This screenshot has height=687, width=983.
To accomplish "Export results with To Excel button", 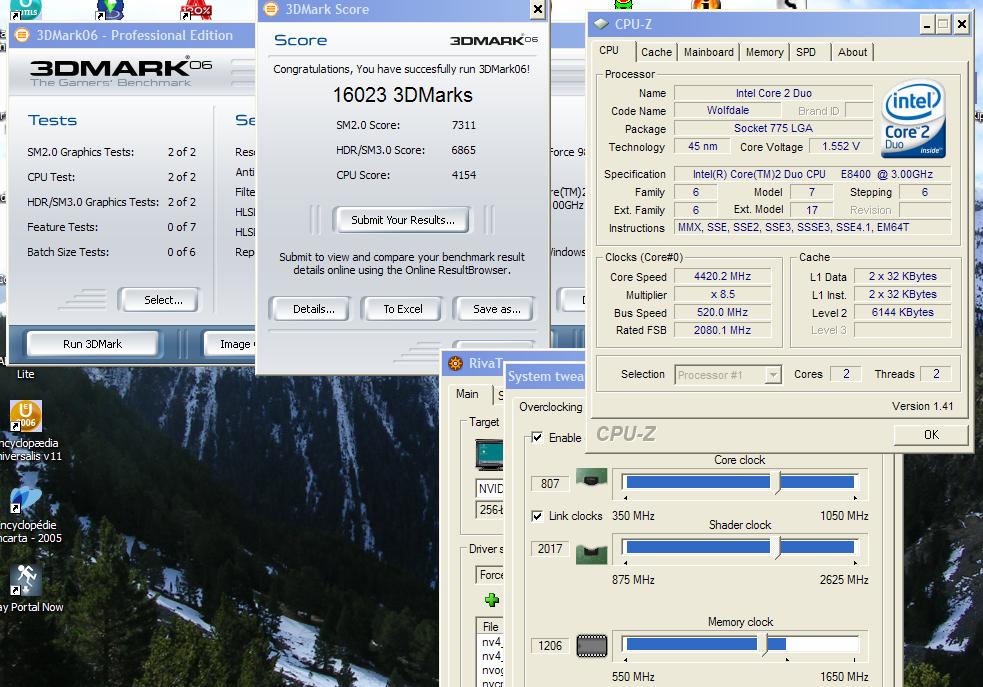I will [x=402, y=309].
